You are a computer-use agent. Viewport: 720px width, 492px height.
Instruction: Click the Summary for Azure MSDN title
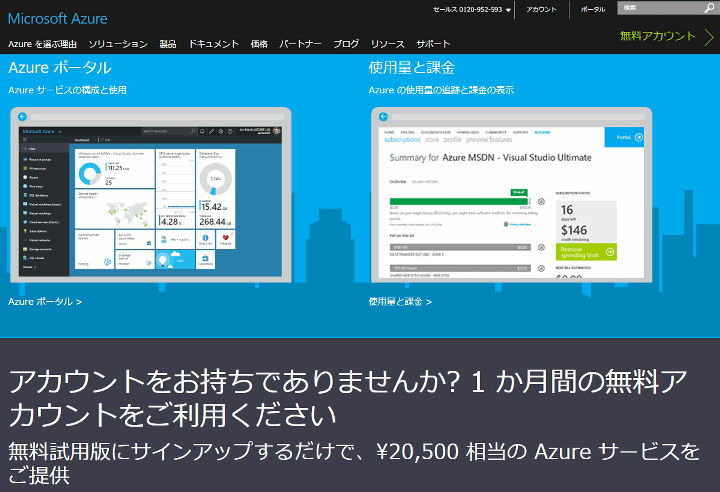490,158
